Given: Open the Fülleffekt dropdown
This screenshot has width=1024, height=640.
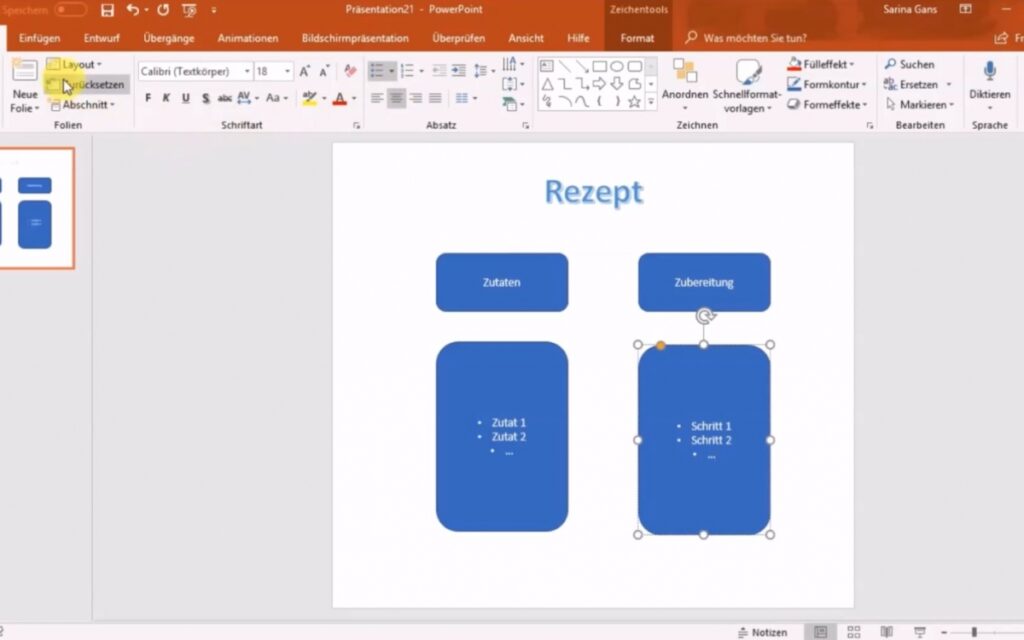Looking at the screenshot, I should [x=821, y=64].
